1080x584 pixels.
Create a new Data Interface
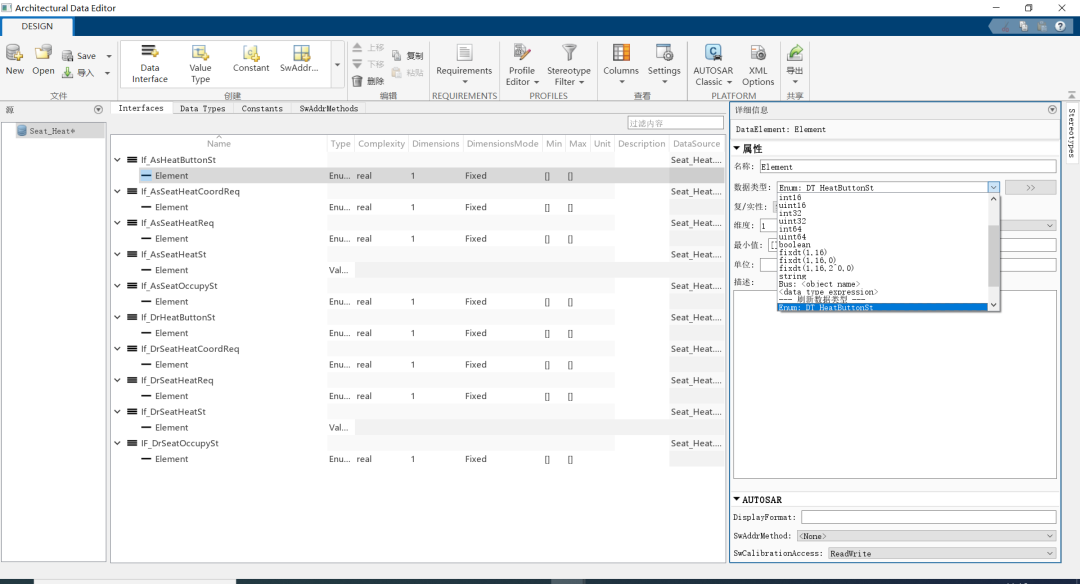pyautogui.click(x=149, y=64)
